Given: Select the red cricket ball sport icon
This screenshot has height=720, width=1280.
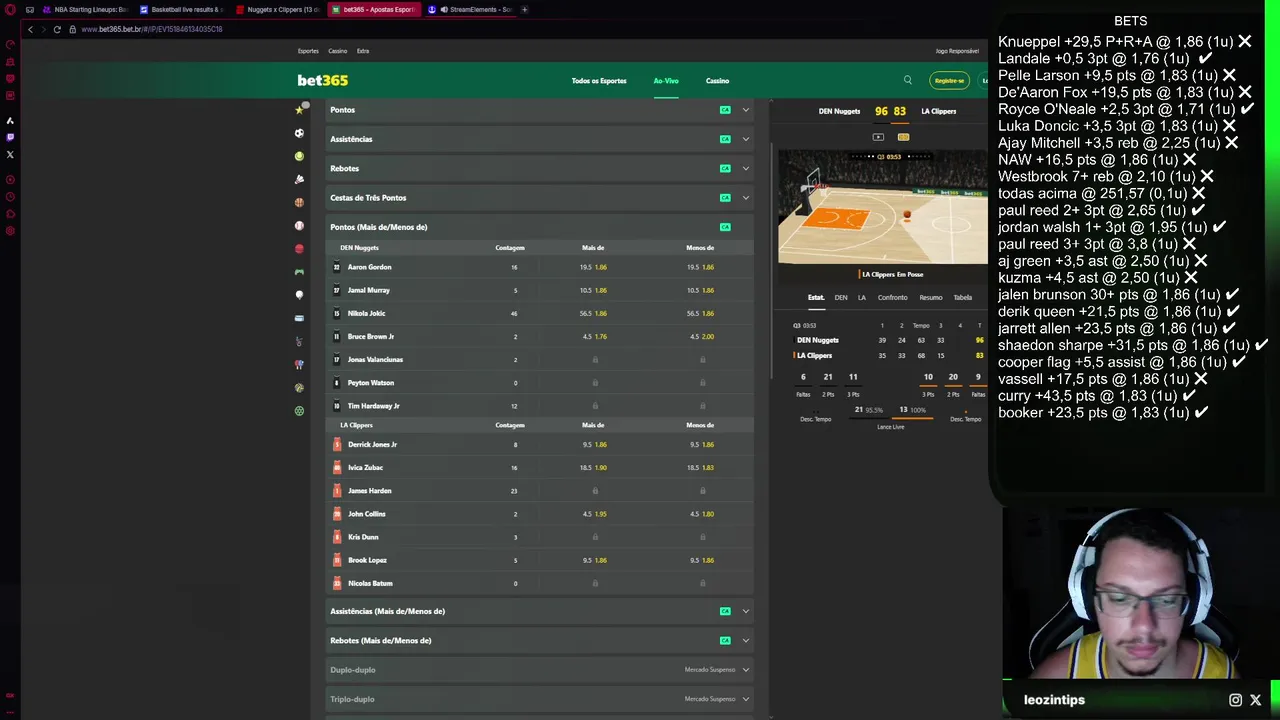Looking at the screenshot, I should pyautogui.click(x=299, y=248).
